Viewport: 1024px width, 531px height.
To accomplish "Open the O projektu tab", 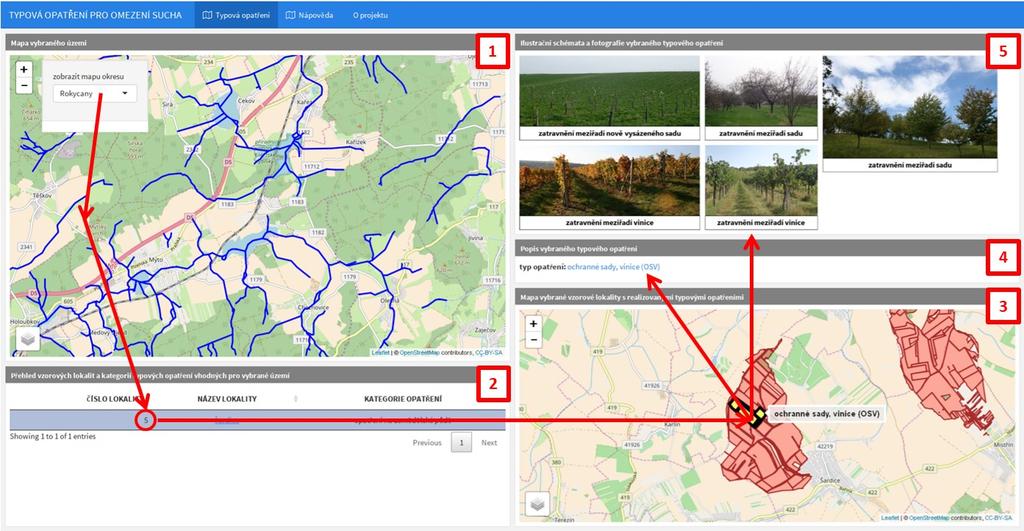I will coord(370,15).
